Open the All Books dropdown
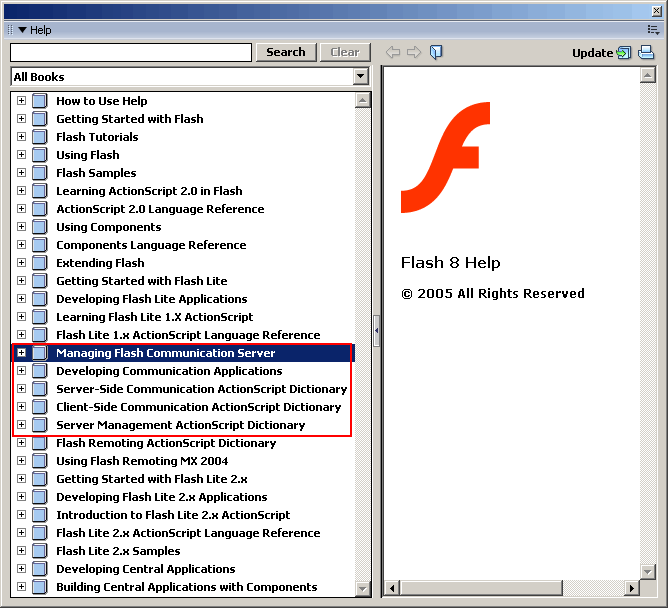 (360, 77)
